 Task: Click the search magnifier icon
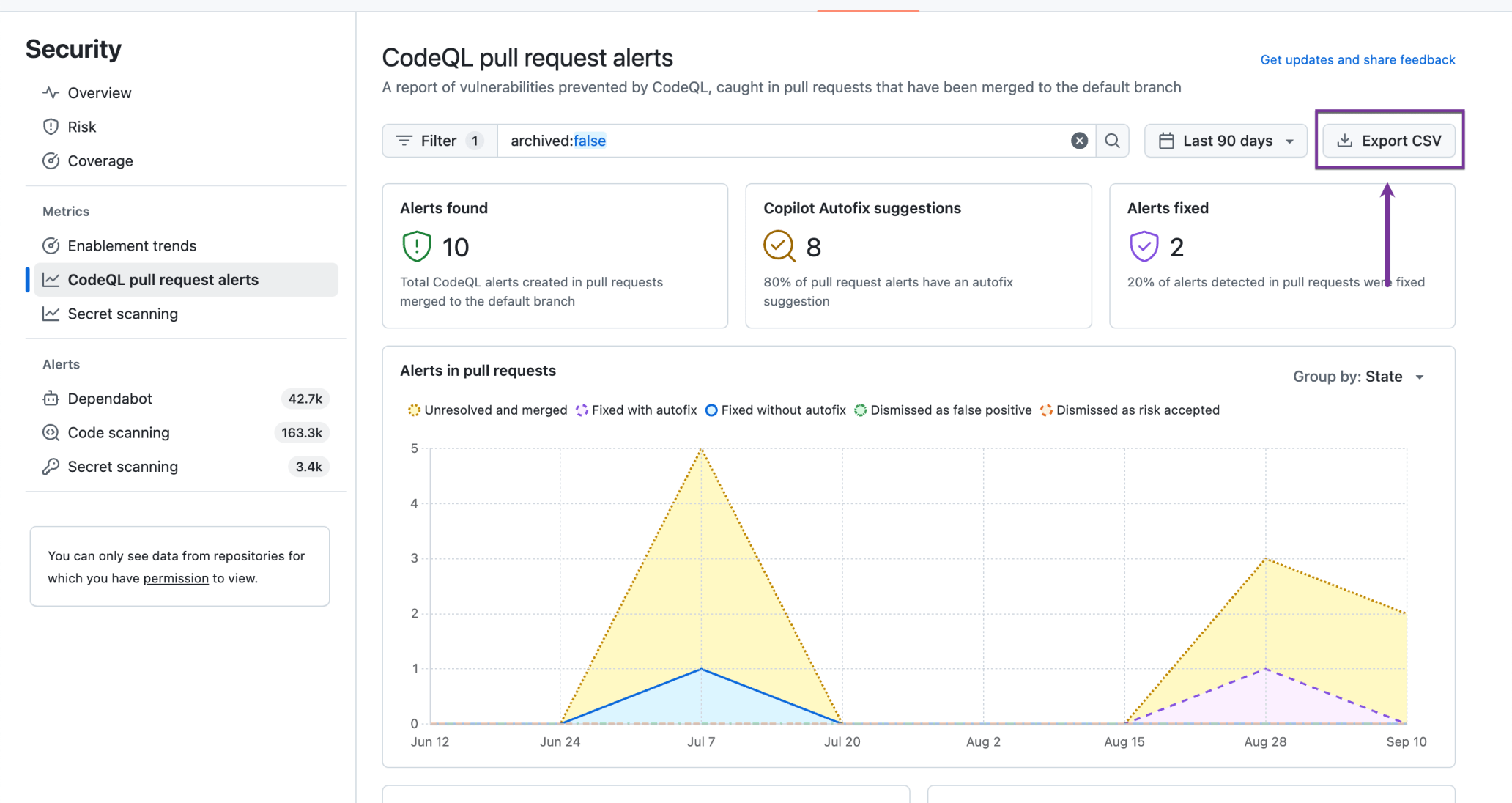tap(1112, 141)
